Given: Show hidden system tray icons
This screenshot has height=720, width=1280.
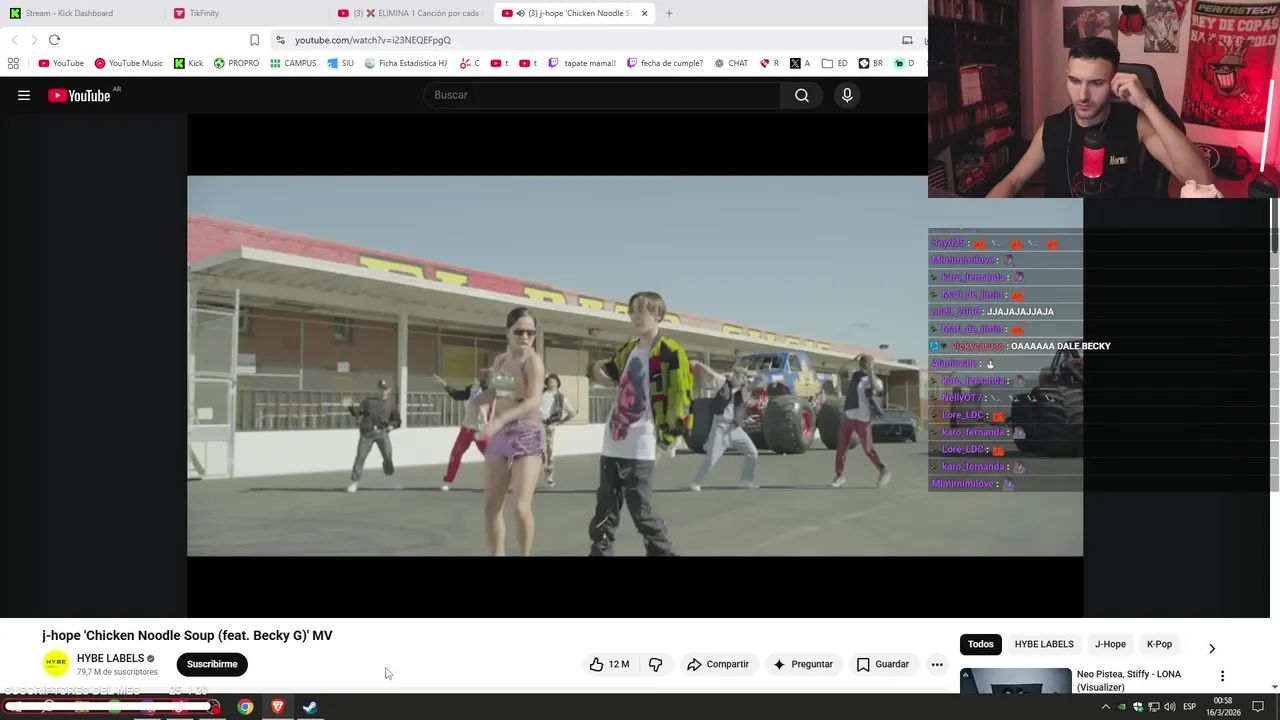Looking at the screenshot, I should (x=1106, y=707).
